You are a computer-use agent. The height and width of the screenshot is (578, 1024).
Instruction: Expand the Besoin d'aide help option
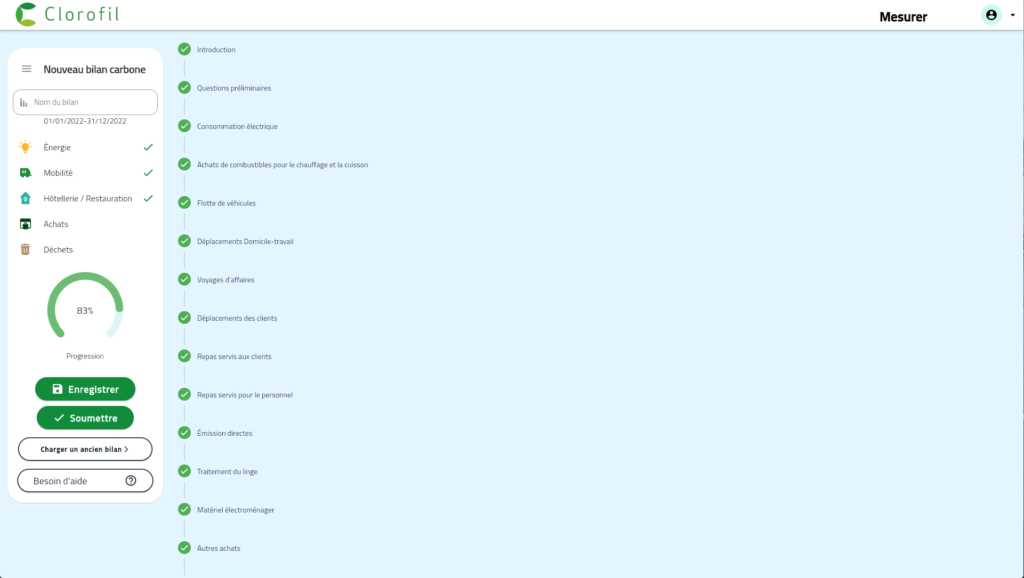point(85,481)
